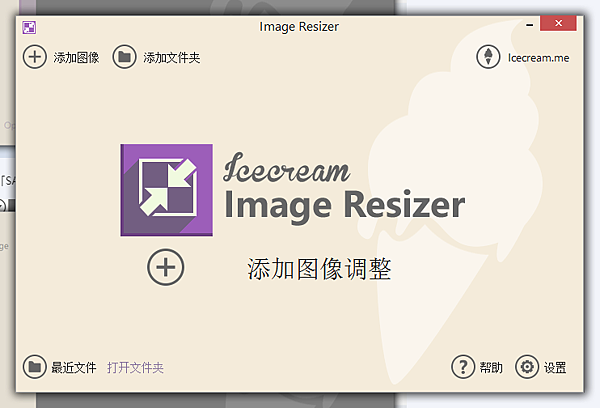Close the Image Resizer window

point(558,23)
